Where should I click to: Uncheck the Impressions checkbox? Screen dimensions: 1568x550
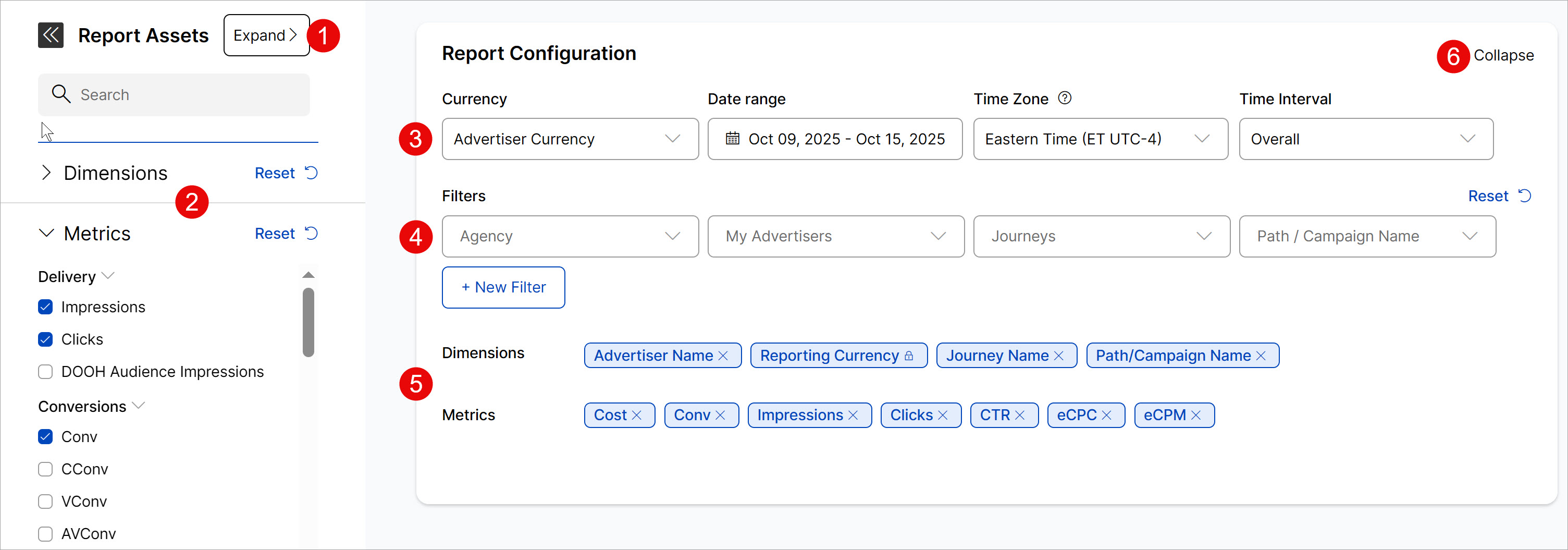(x=46, y=307)
